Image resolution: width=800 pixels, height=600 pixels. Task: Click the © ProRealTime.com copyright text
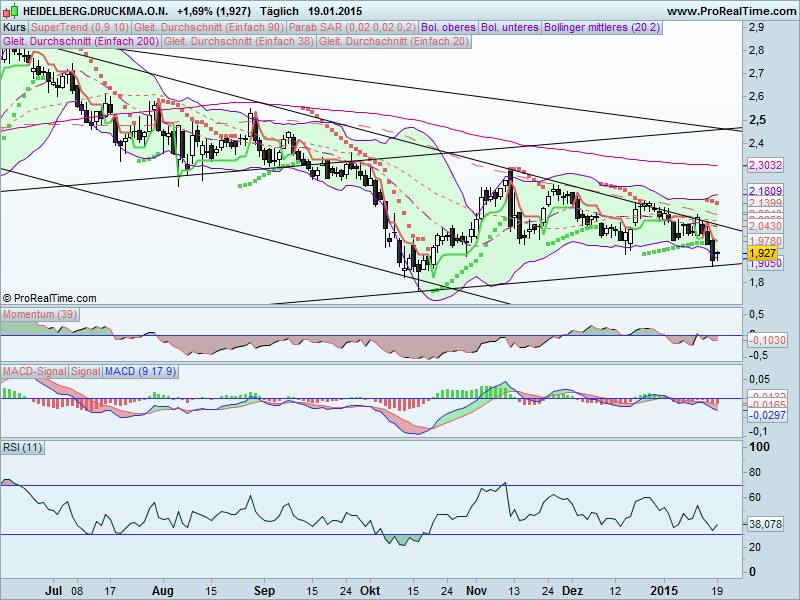[x=49, y=298]
